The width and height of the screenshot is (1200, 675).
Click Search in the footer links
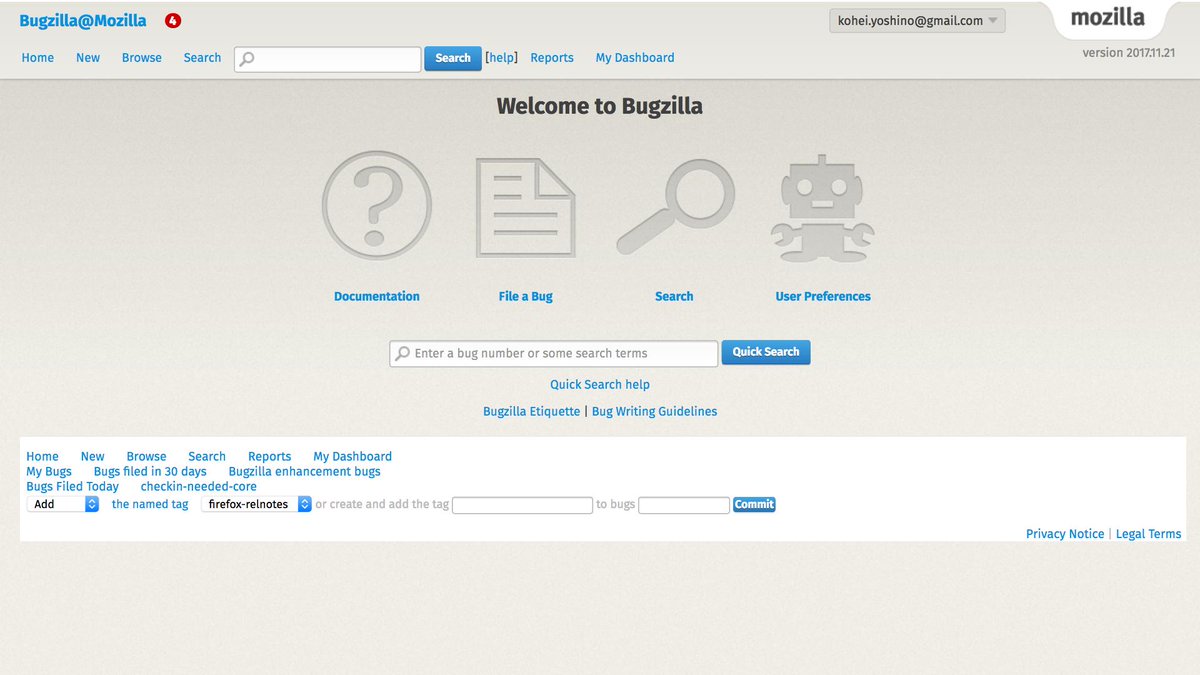pyautogui.click(x=207, y=456)
